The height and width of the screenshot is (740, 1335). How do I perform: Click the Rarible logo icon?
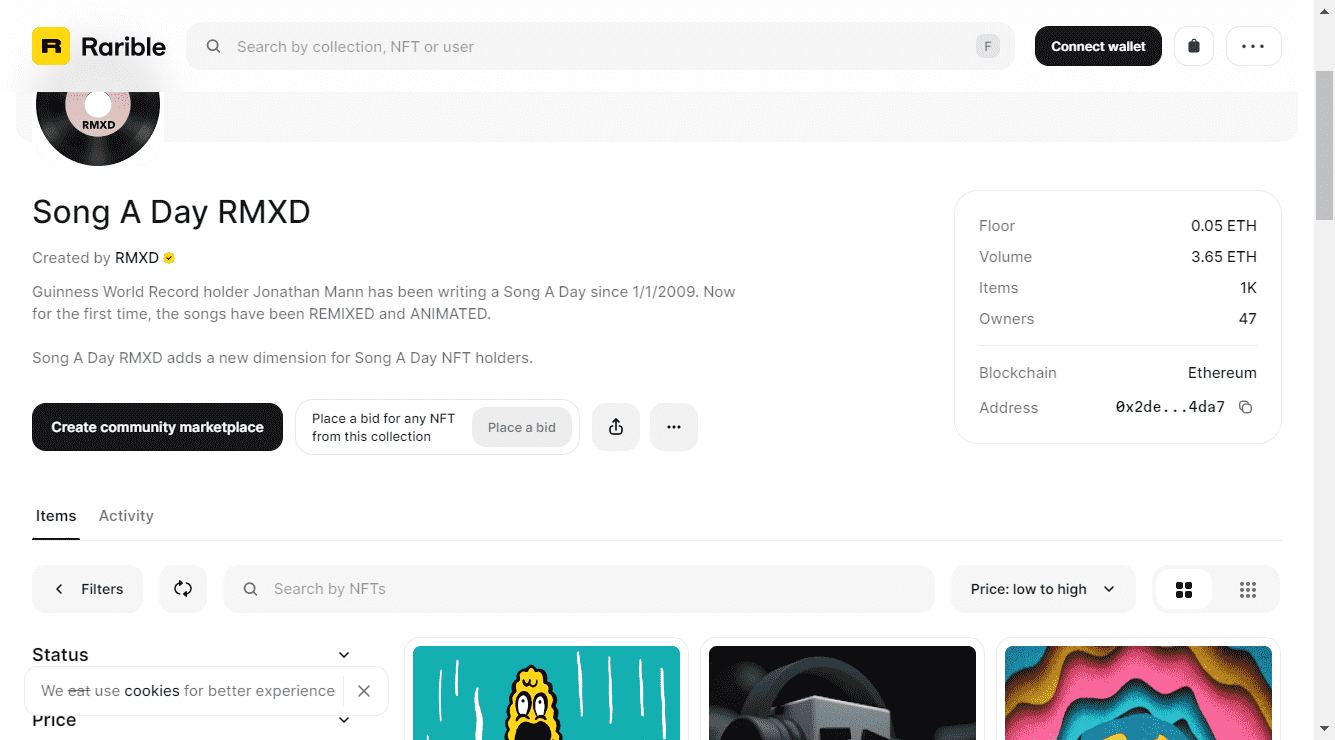[x=51, y=46]
